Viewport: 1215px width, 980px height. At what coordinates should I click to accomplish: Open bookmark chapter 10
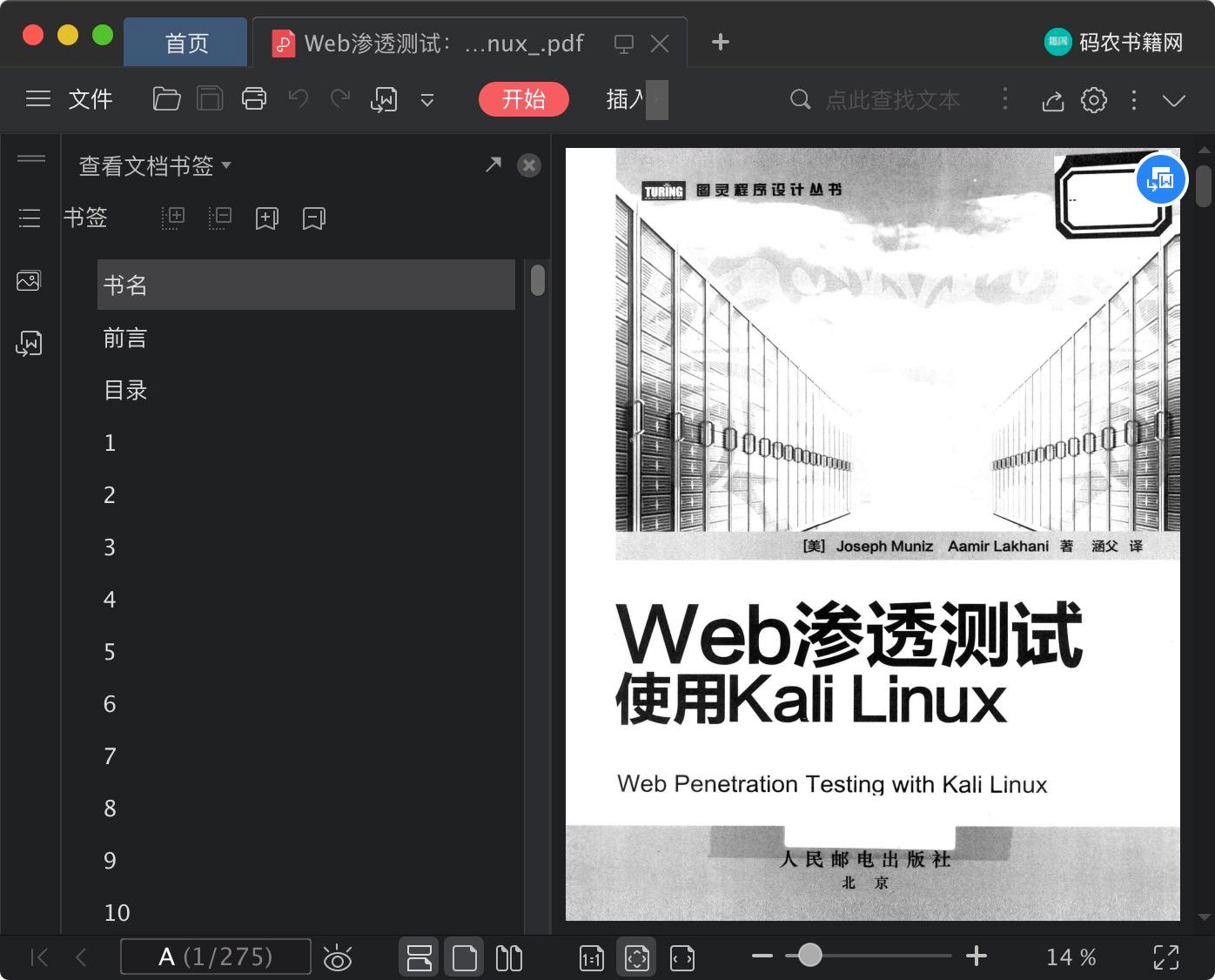(306, 912)
